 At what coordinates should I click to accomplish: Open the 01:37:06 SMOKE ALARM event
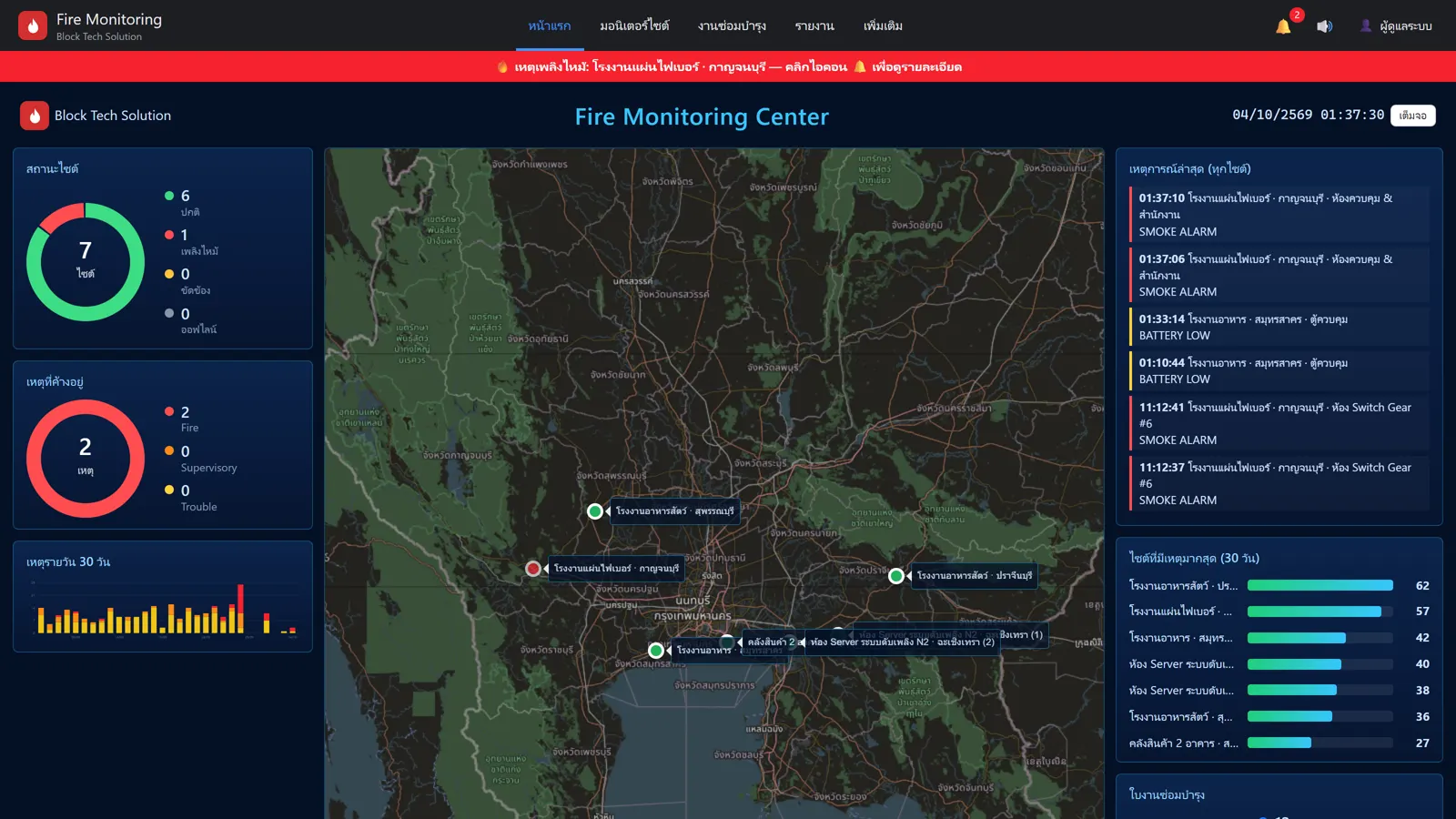pyautogui.click(x=1279, y=275)
